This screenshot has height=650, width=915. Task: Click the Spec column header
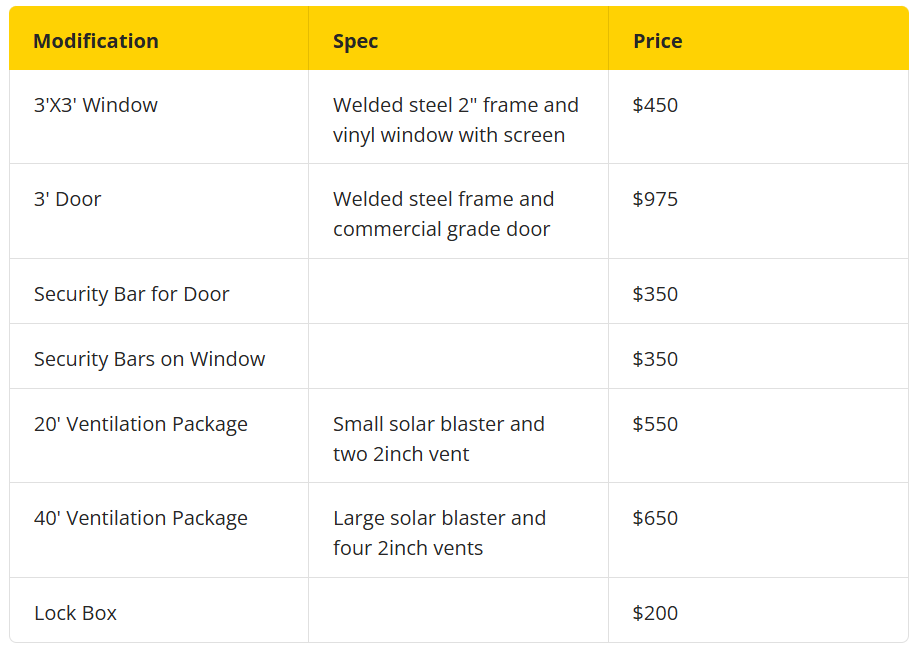355,41
